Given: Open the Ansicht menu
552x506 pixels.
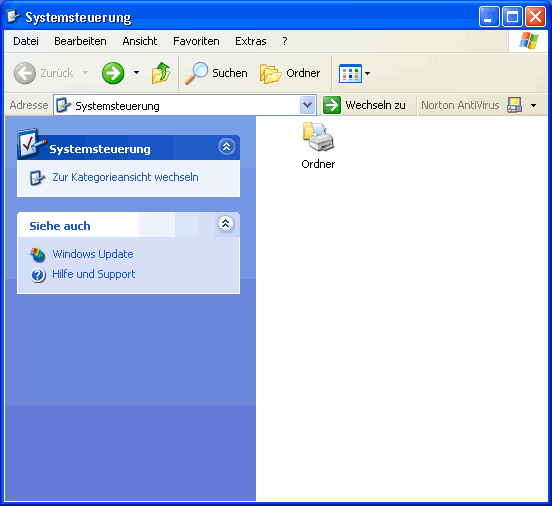Looking at the screenshot, I should point(139,41).
